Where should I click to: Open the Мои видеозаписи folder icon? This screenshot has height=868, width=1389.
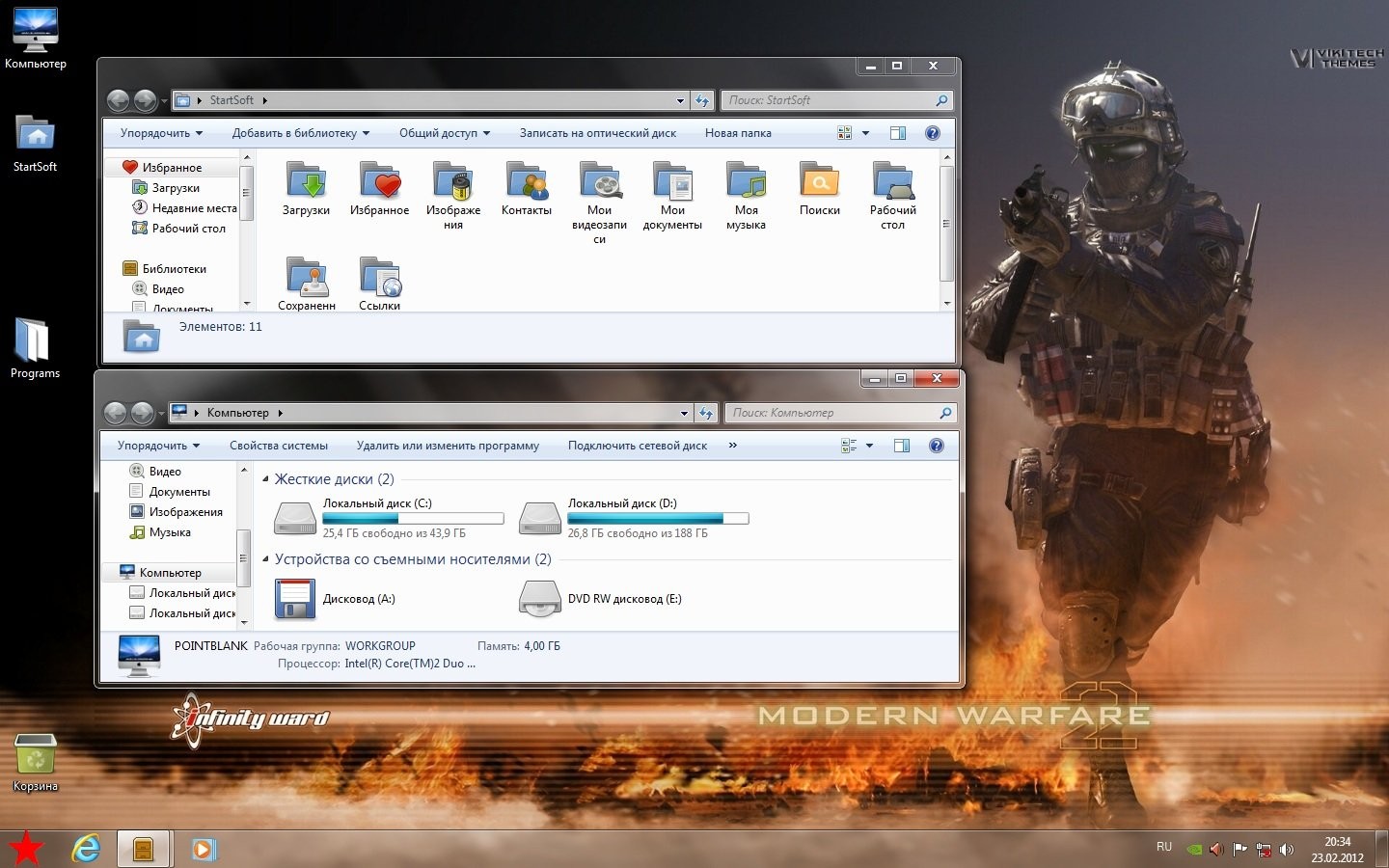pos(600,180)
